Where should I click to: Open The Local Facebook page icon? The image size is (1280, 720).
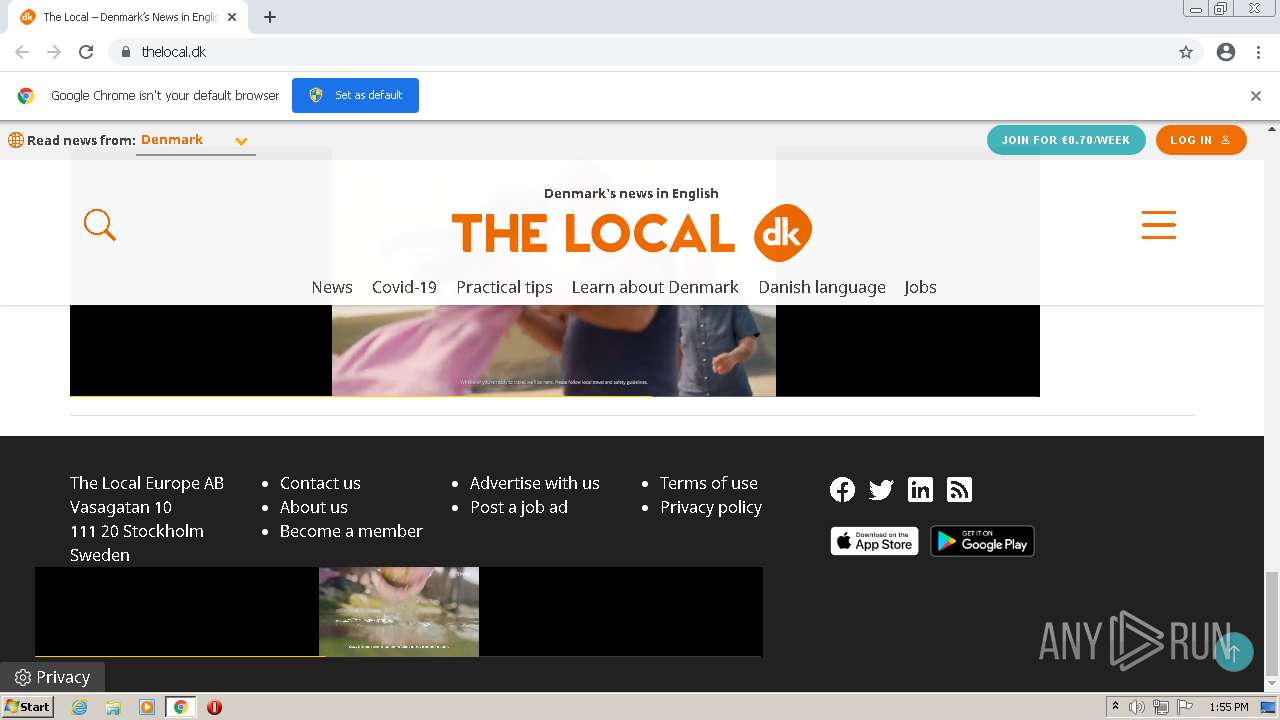point(842,489)
